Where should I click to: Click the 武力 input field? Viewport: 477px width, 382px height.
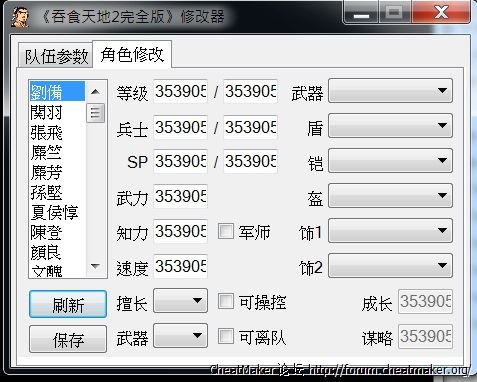[x=180, y=196]
